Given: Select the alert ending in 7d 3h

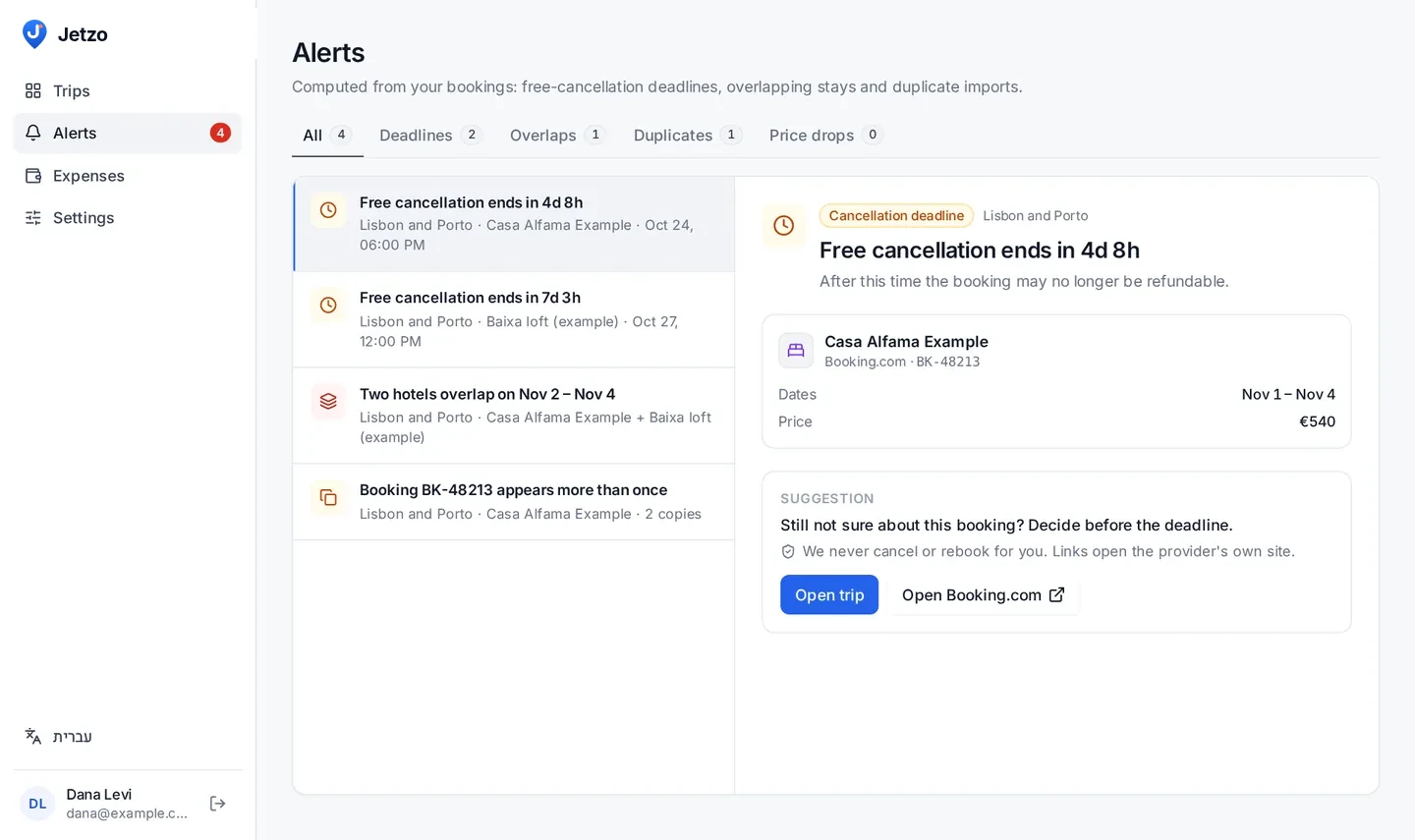Looking at the screenshot, I should [x=514, y=320].
